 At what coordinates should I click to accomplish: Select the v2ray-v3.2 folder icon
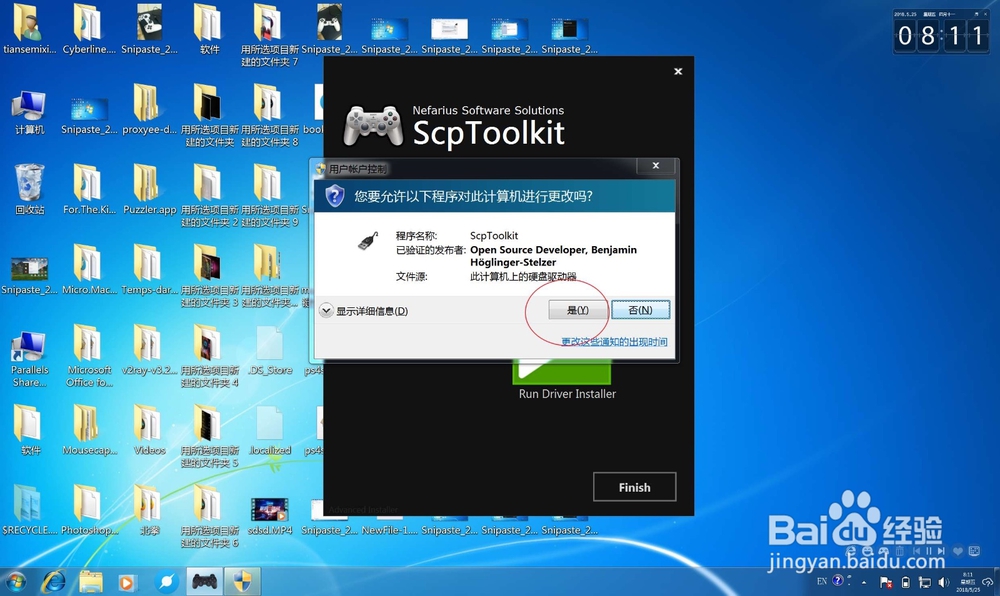(x=149, y=350)
